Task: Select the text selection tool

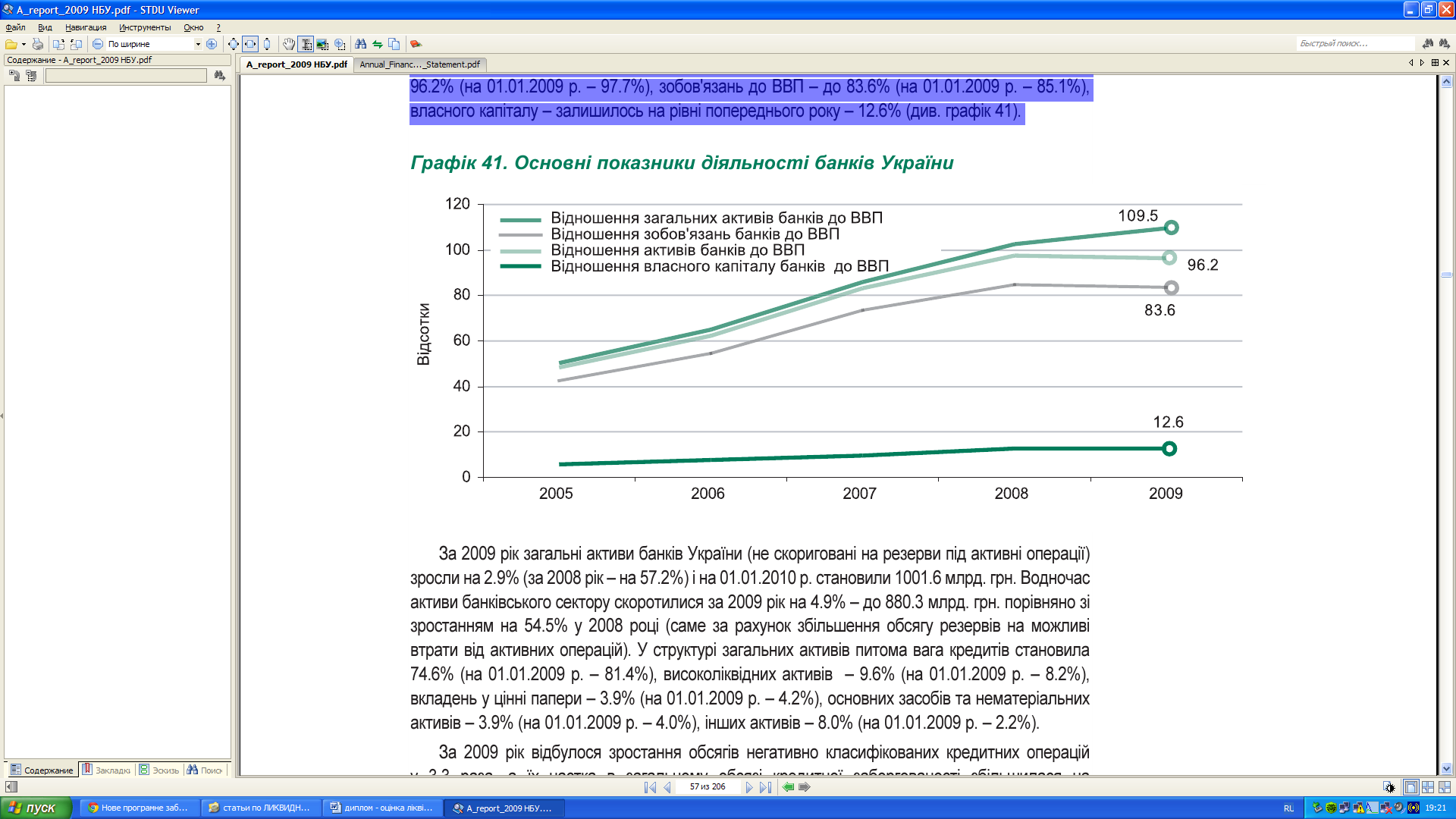Action: point(306,44)
